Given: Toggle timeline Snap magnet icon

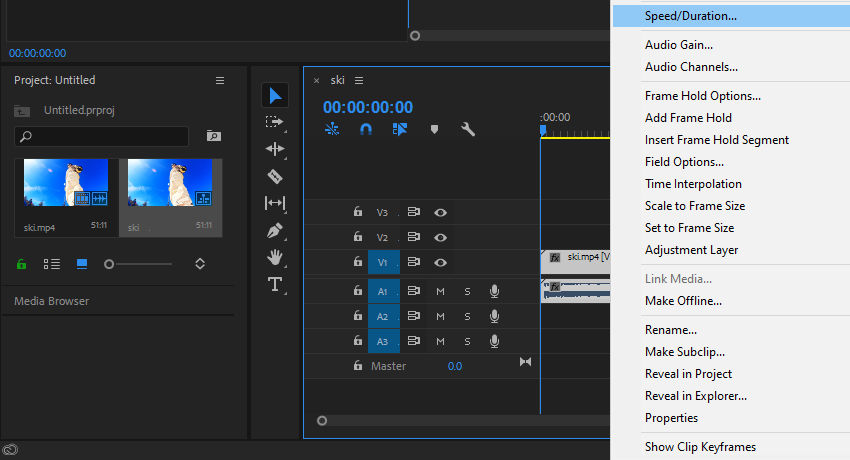Looking at the screenshot, I should click(366, 129).
